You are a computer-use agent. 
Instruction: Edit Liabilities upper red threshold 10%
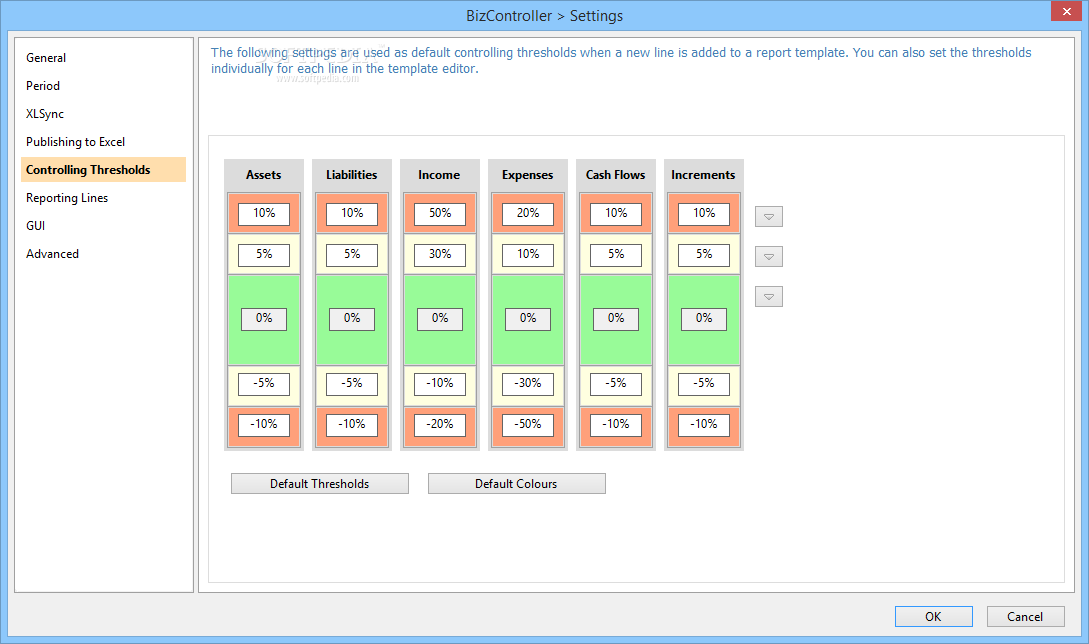tap(352, 214)
